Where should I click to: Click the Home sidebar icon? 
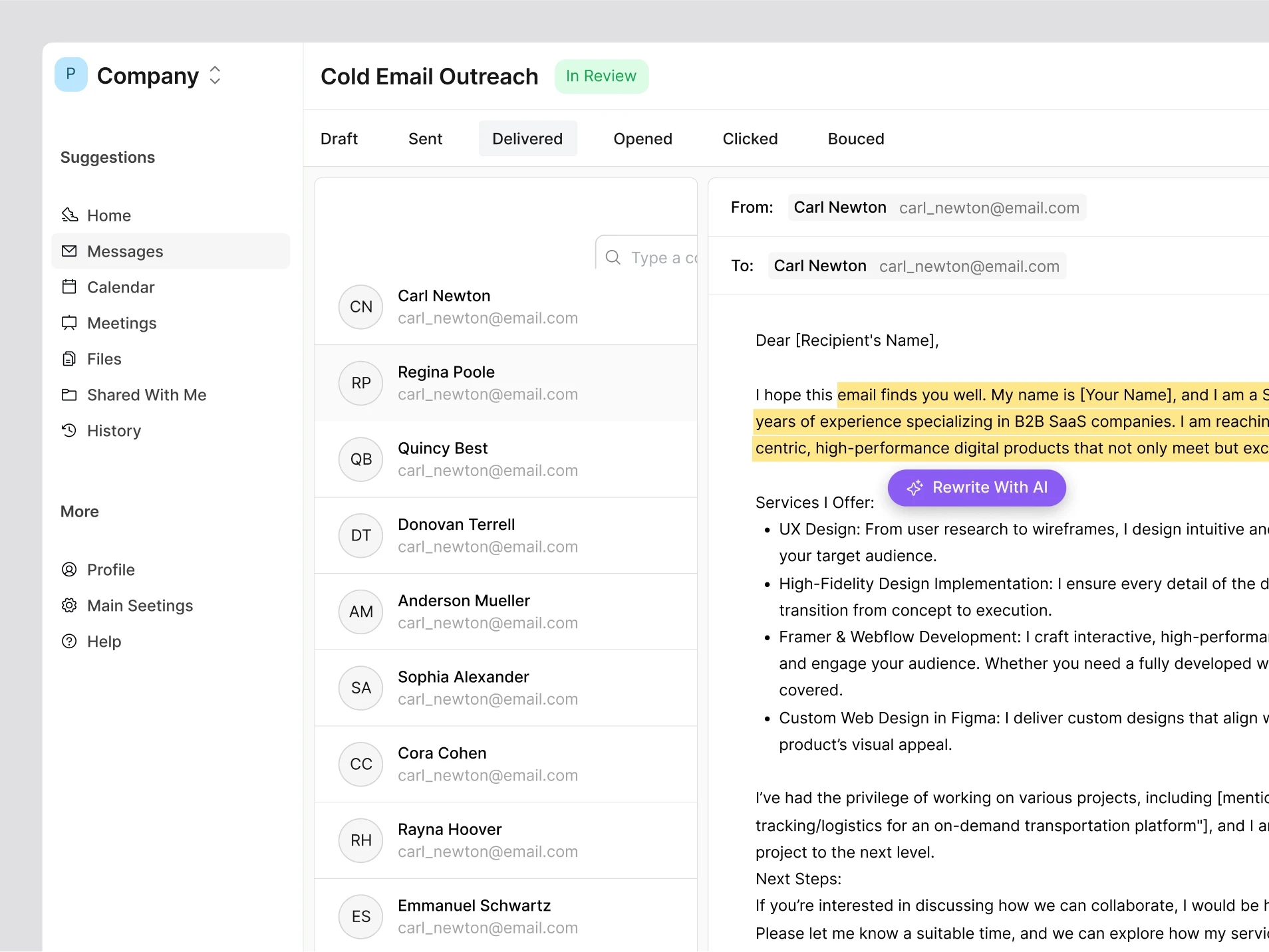(70, 215)
